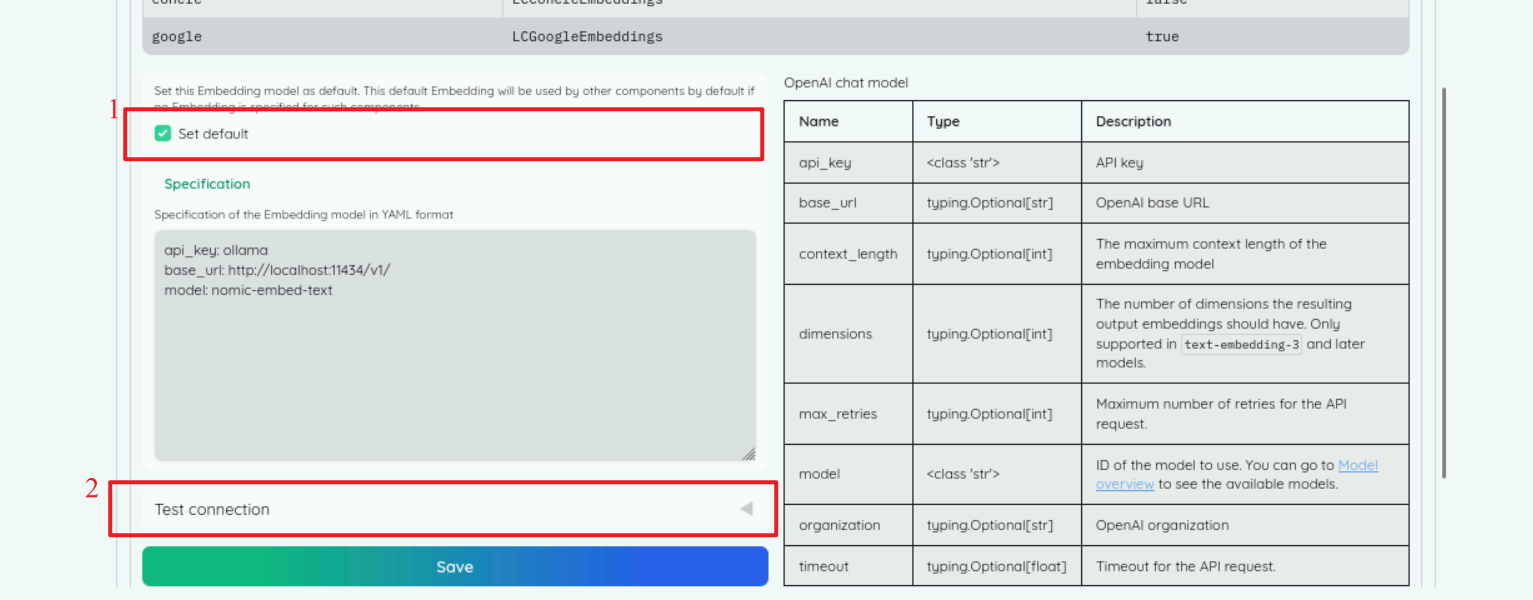Screen dimensions: 1533x600
Task: Click the api_key parameter name cell
Action: (849, 162)
